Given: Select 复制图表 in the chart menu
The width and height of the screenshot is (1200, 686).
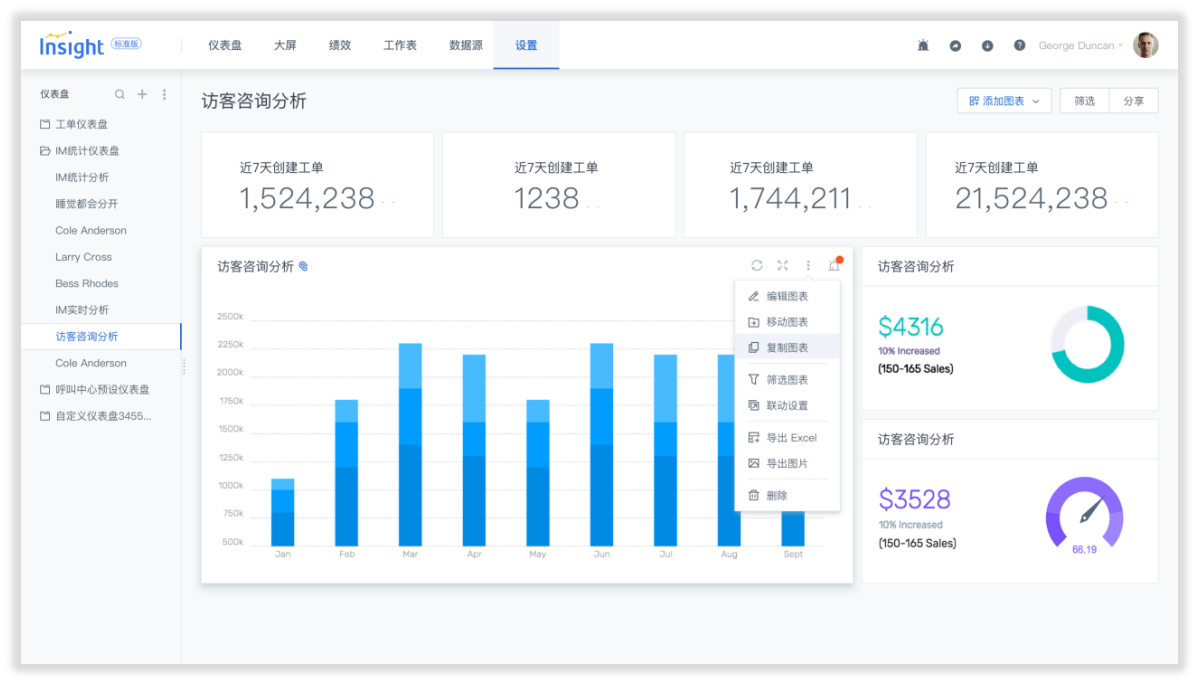Looking at the screenshot, I should (x=787, y=348).
